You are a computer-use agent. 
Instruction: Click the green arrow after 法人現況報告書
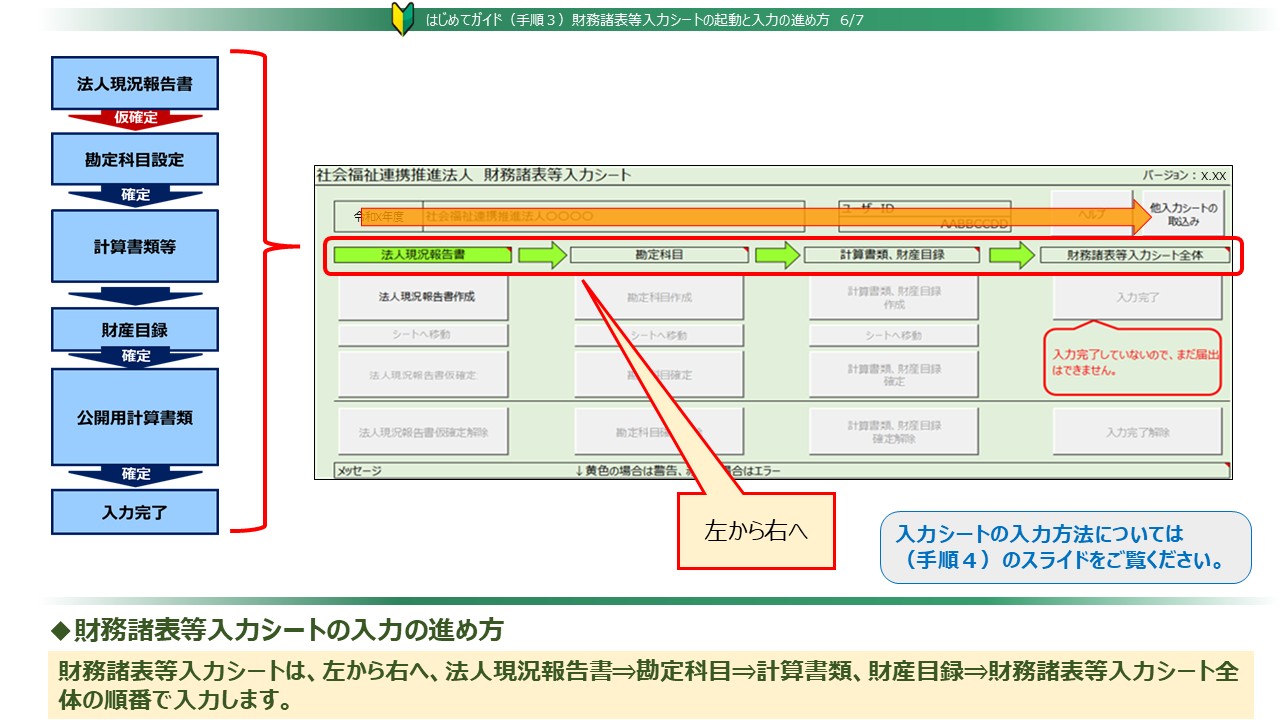click(x=542, y=255)
